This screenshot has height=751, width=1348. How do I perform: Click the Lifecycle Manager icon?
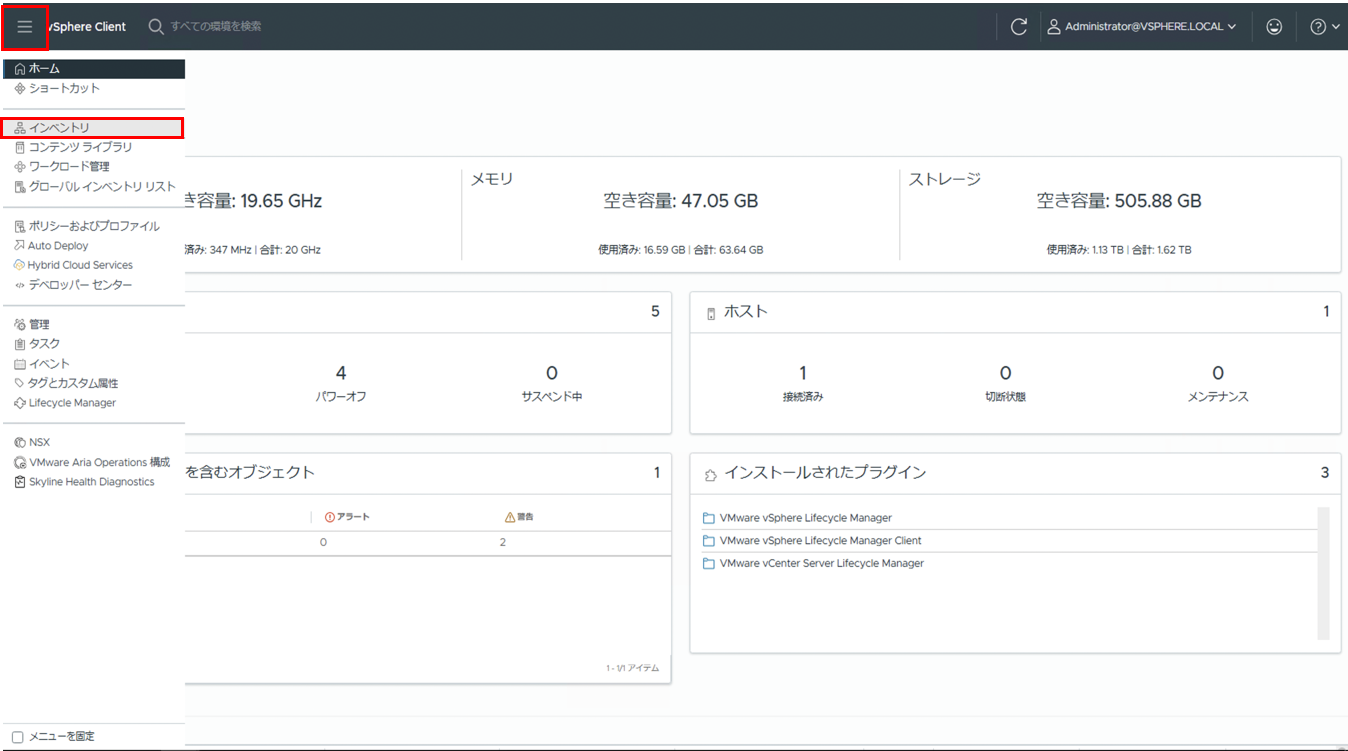pyautogui.click(x=20, y=403)
